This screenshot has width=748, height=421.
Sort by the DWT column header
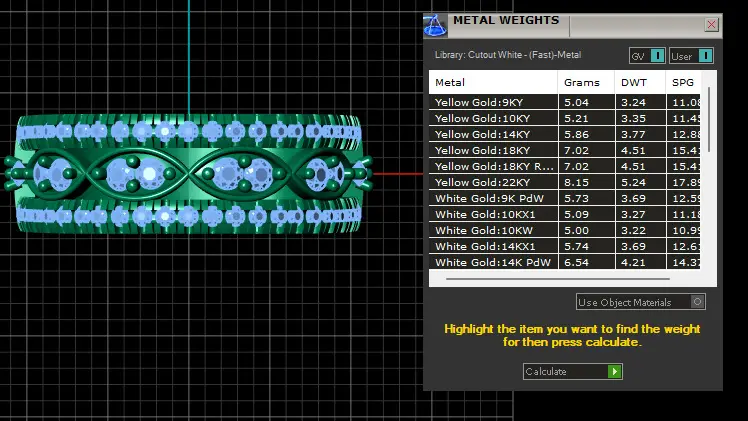(640, 82)
